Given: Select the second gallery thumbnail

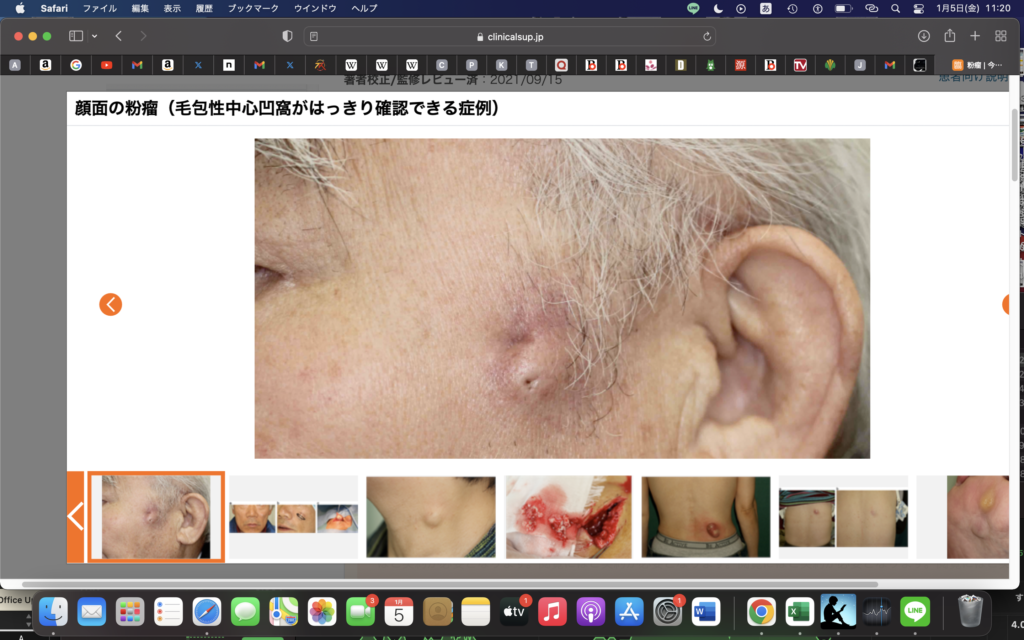Looking at the screenshot, I should (293, 517).
